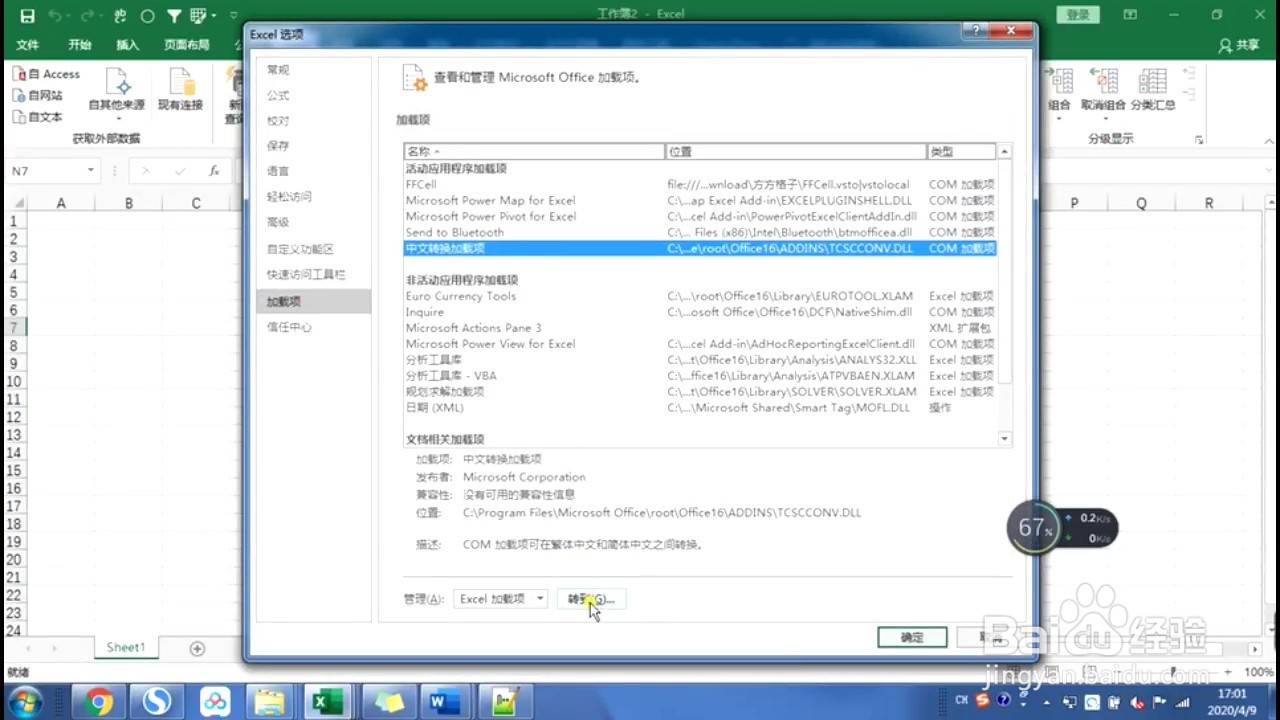1280x720 pixels.
Task: Open the Name Box dropdown showing N7
Action: pos(91,171)
